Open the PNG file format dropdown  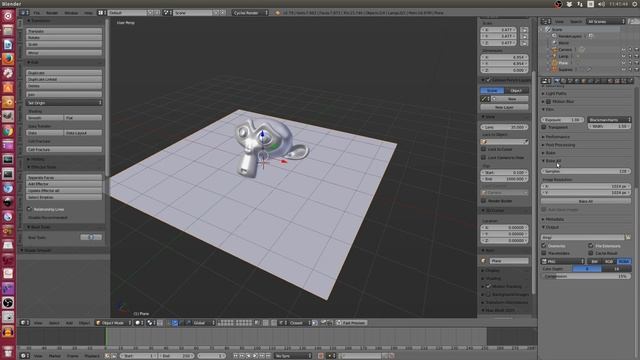(563, 261)
